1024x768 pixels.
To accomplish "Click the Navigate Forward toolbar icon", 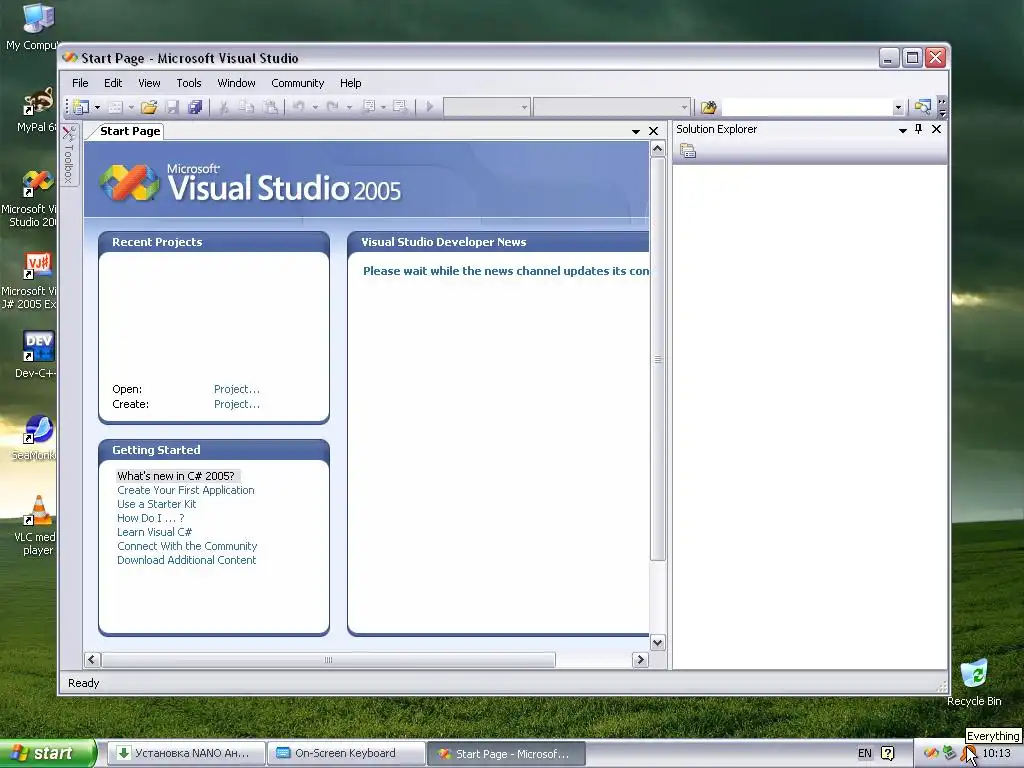I will click(400, 106).
